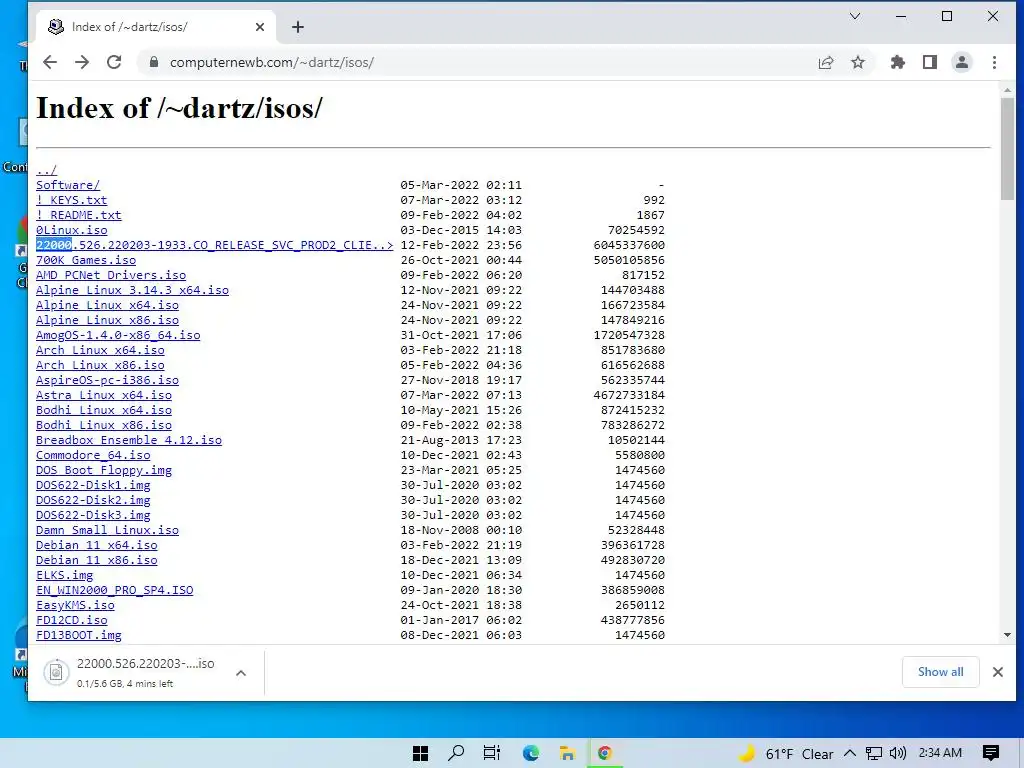Show hidden system tray icons chevron
The height and width of the screenshot is (768, 1024).
pyautogui.click(x=850, y=753)
